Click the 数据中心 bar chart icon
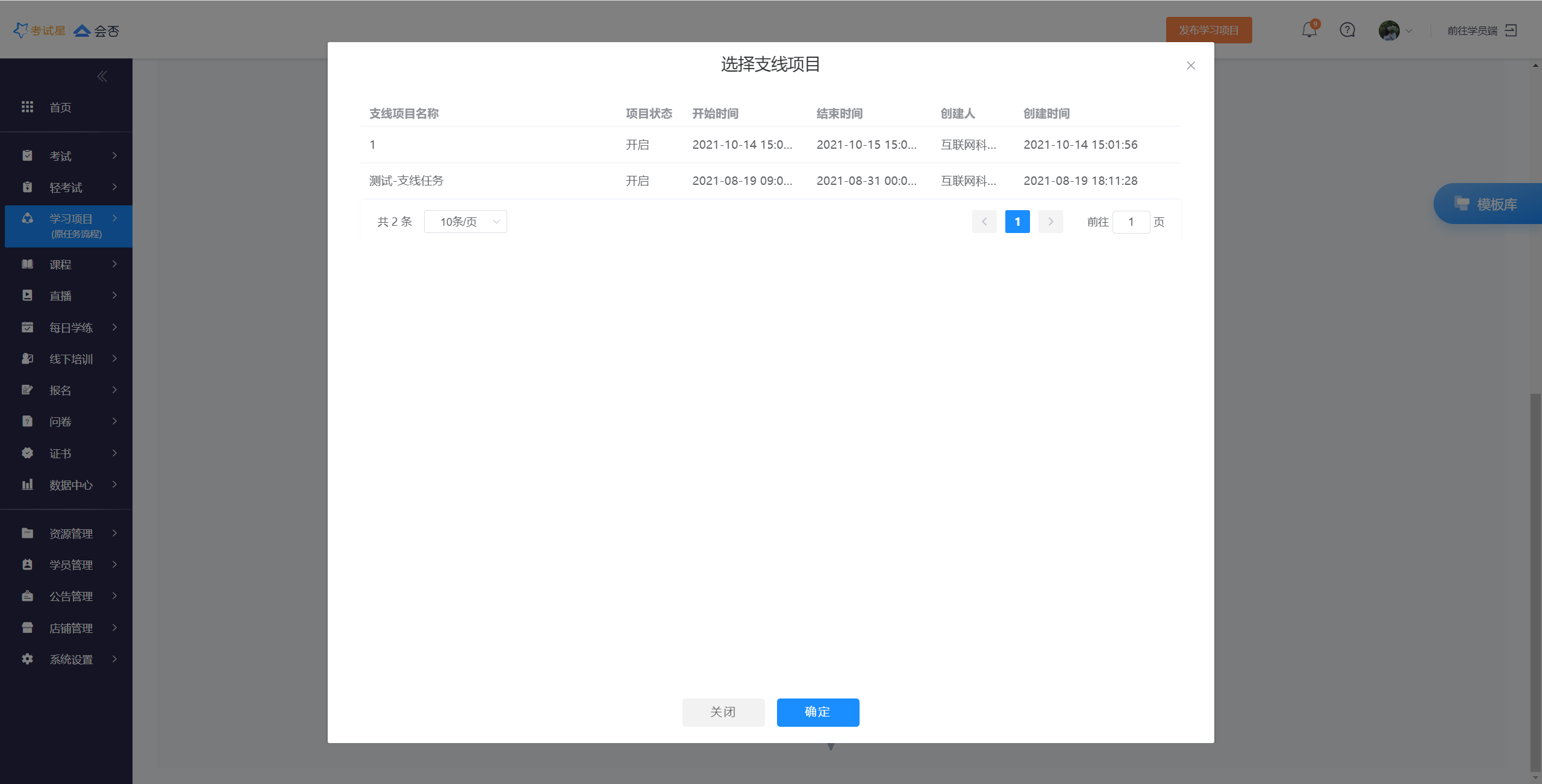This screenshot has width=1542, height=784. pyautogui.click(x=27, y=485)
